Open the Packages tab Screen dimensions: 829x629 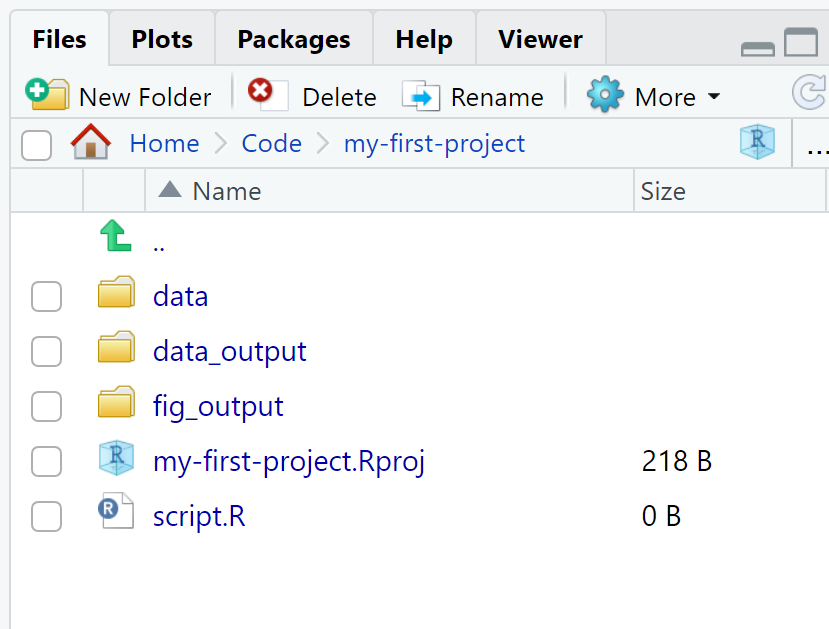[293, 39]
